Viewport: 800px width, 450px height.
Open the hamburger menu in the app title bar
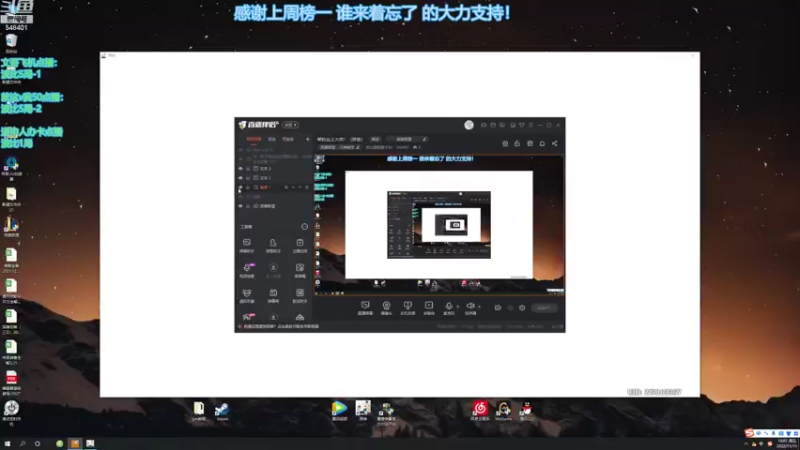tap(531, 125)
